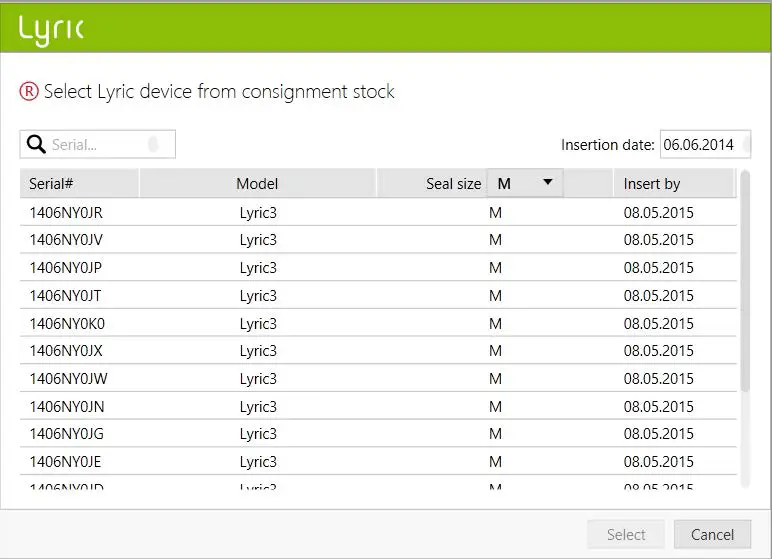Image resolution: width=772 pixels, height=559 pixels.
Task: Click Lyric3 model in 1406NY0K0 row
Action: [x=258, y=324]
